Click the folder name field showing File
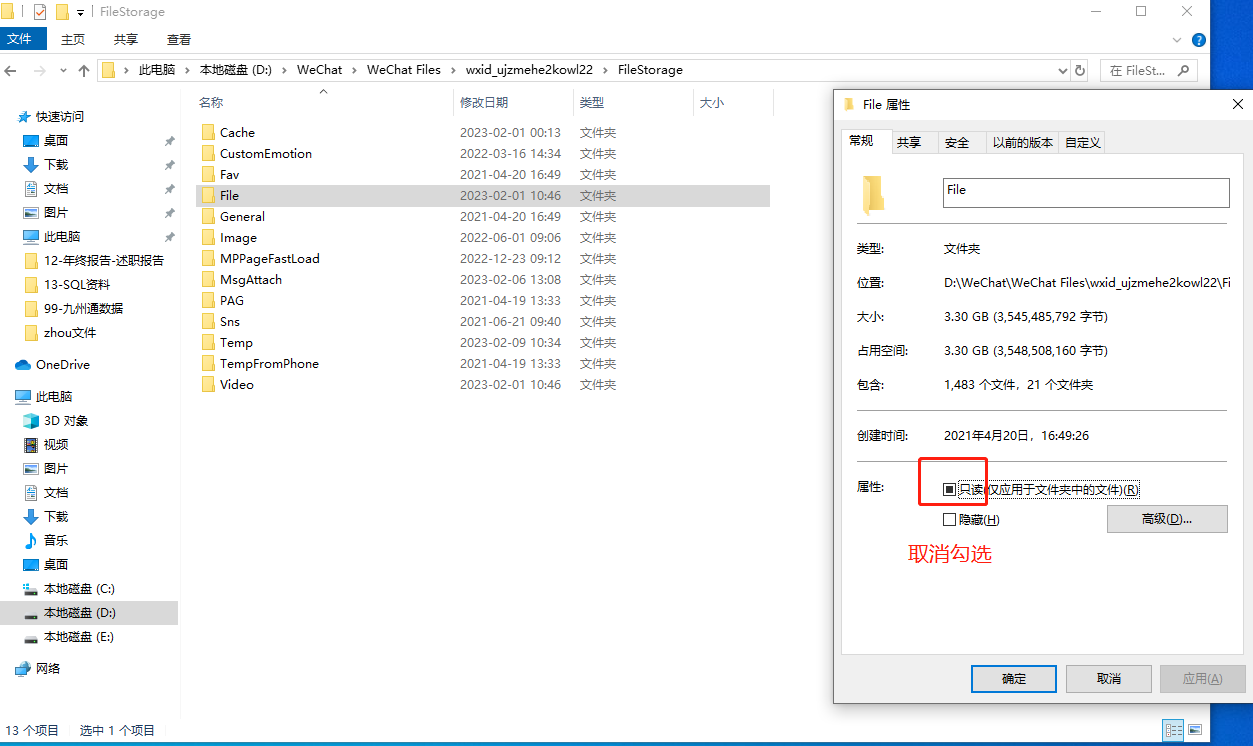The height and width of the screenshot is (746, 1253). click(x=1086, y=193)
